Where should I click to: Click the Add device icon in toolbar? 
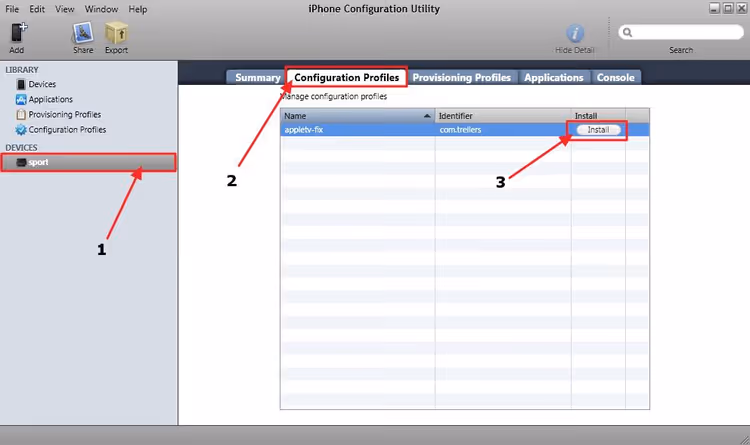tap(19, 33)
